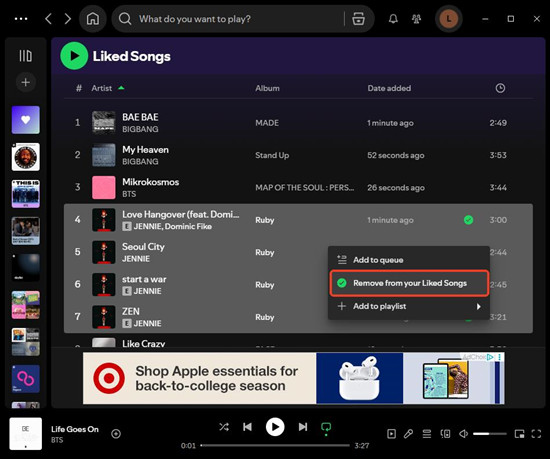Adjust the volume slider

[x=490, y=434]
